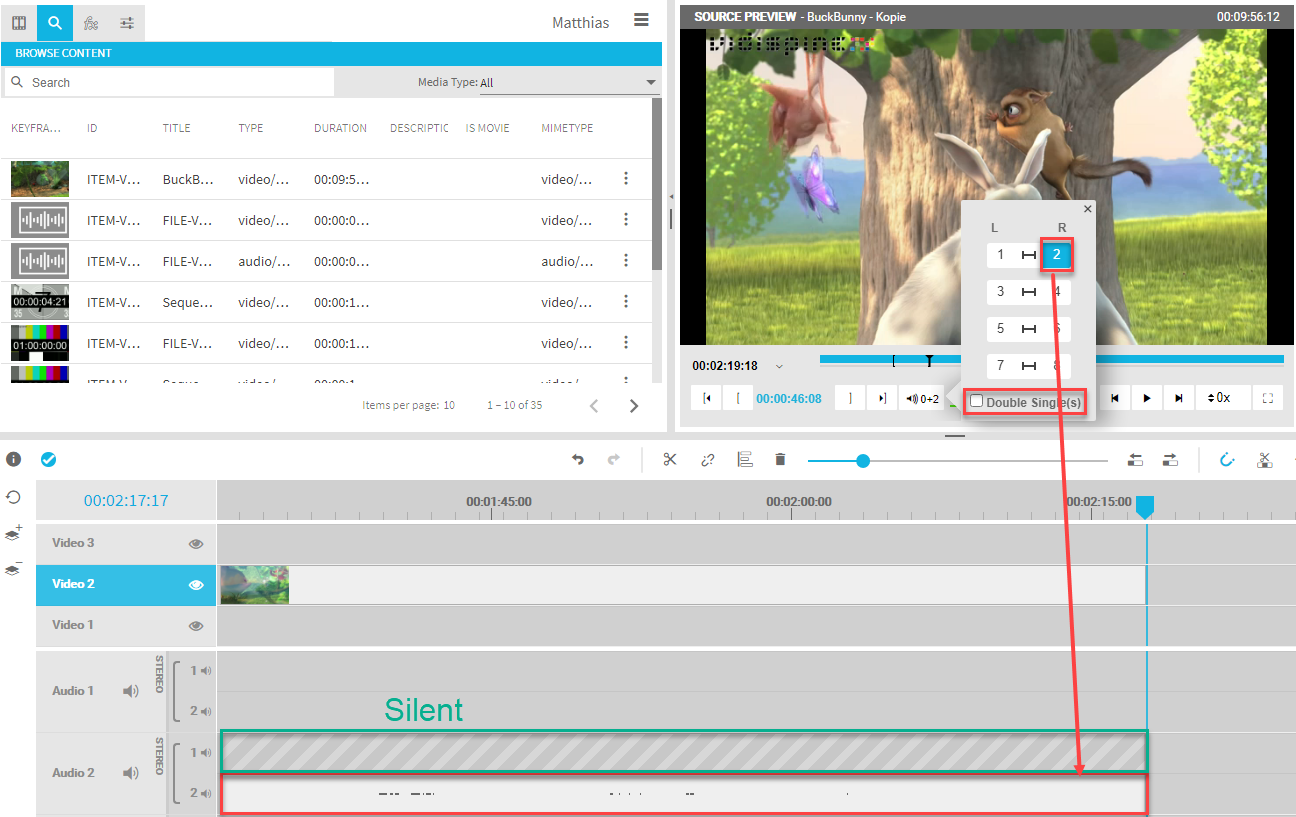This screenshot has height=817, width=1296.
Task: Enable the Double Single(s) checkbox
Action: [x=977, y=402]
